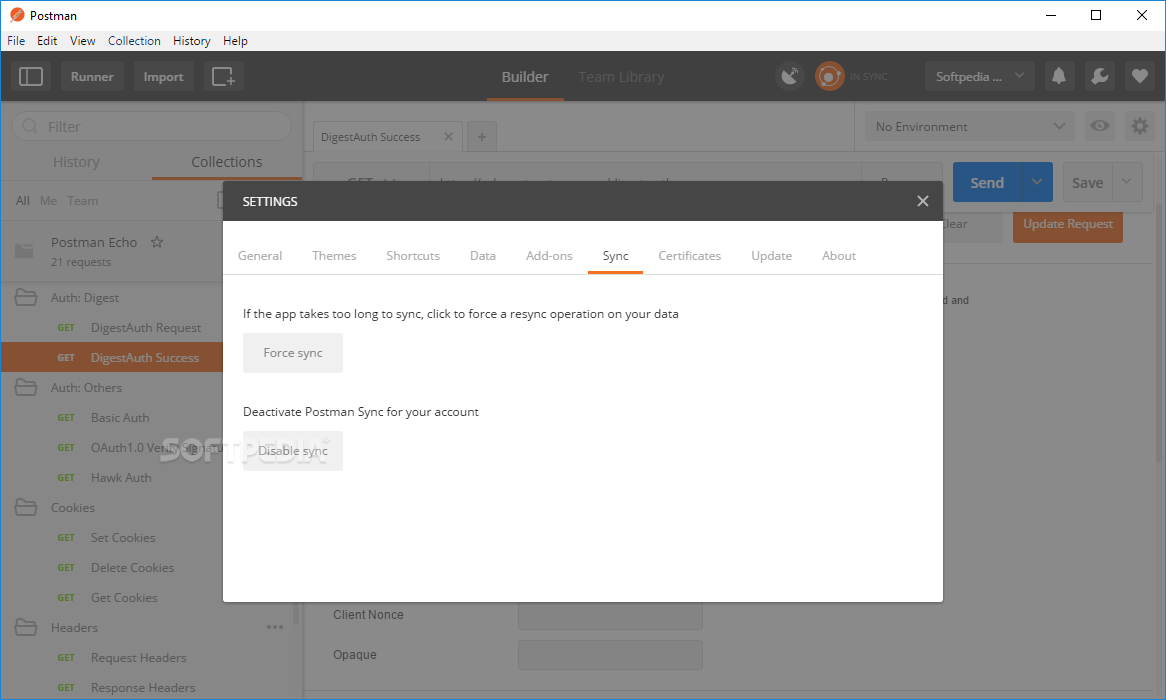Open the History menu

point(192,41)
